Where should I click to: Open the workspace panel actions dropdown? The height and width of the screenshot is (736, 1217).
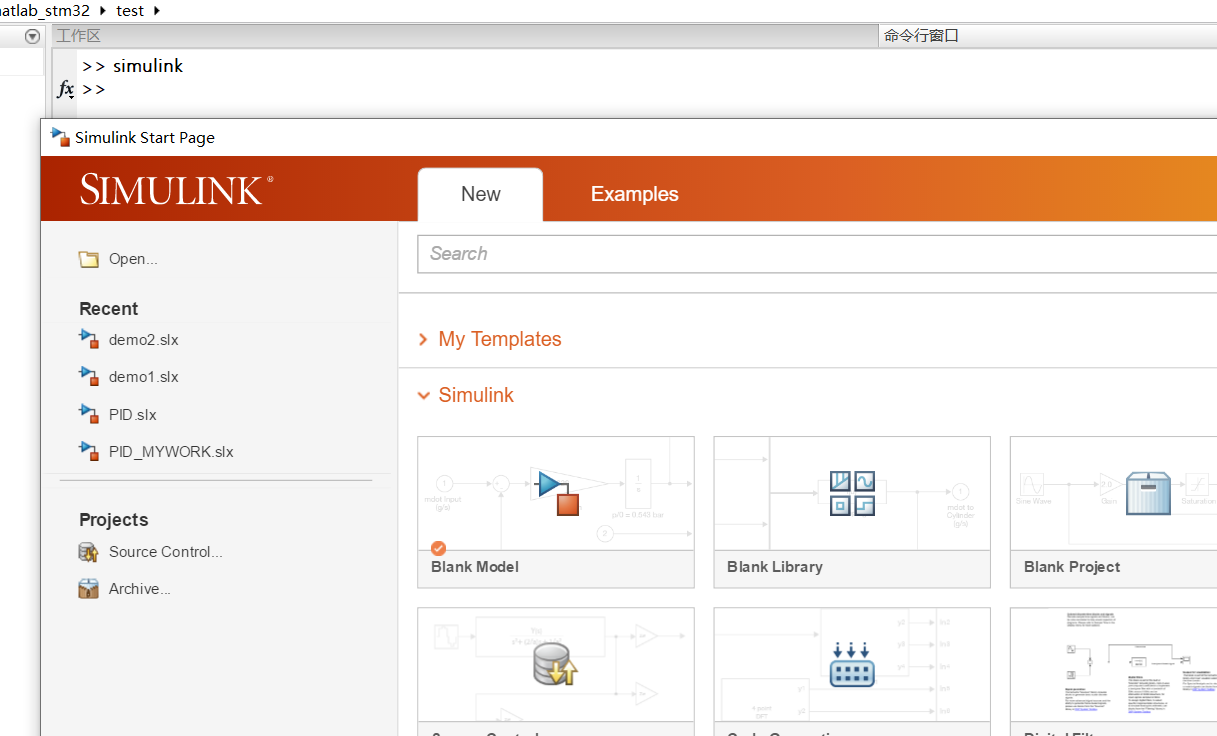[x=32, y=36]
